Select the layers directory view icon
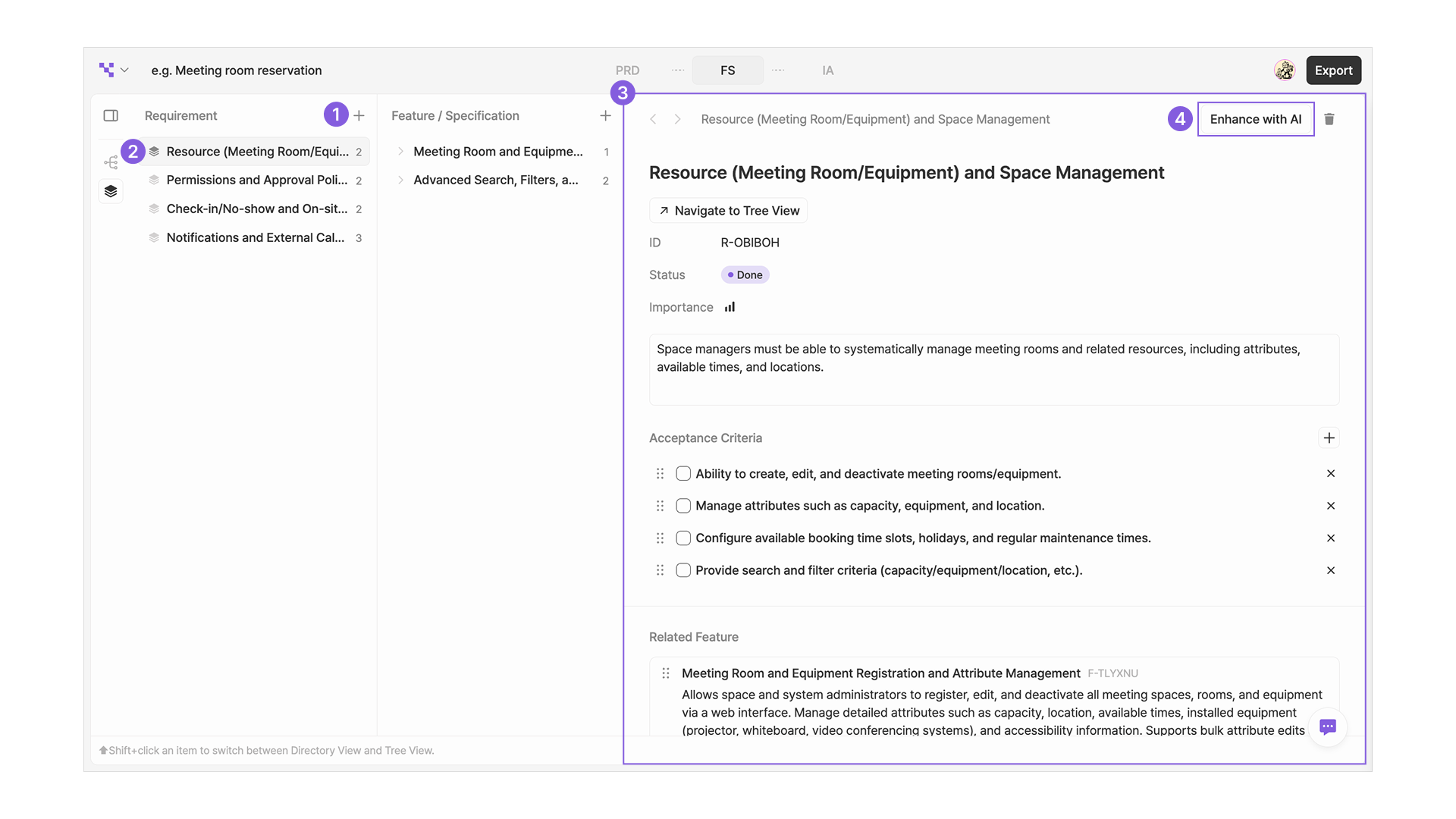The image size is (1456, 819). (111, 191)
